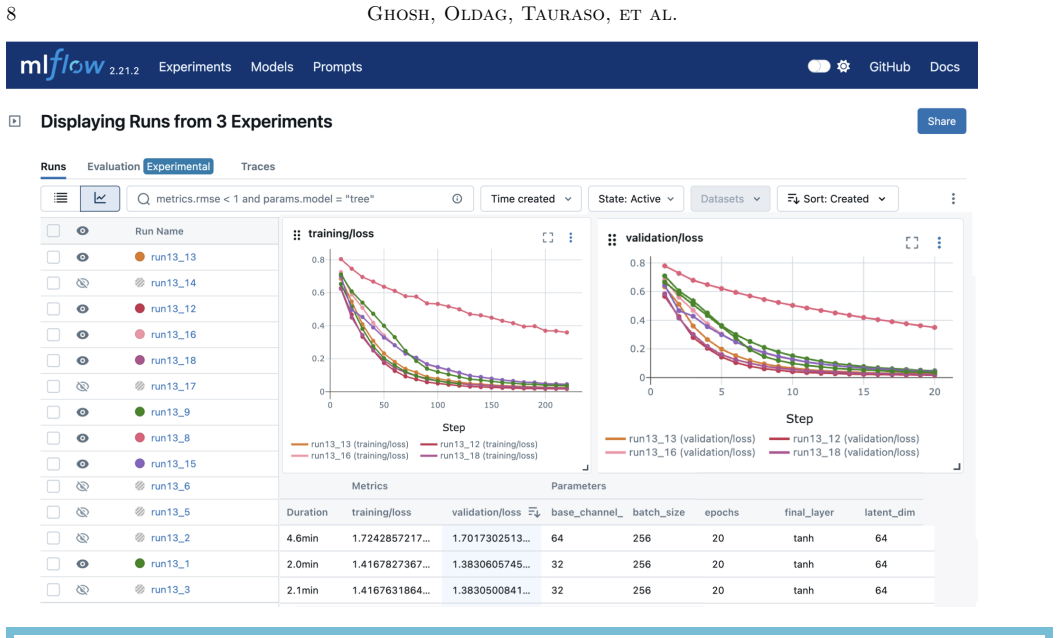Open the run13_12 run link
Image resolution: width=1059 pixels, height=638 pixels.
[174, 309]
